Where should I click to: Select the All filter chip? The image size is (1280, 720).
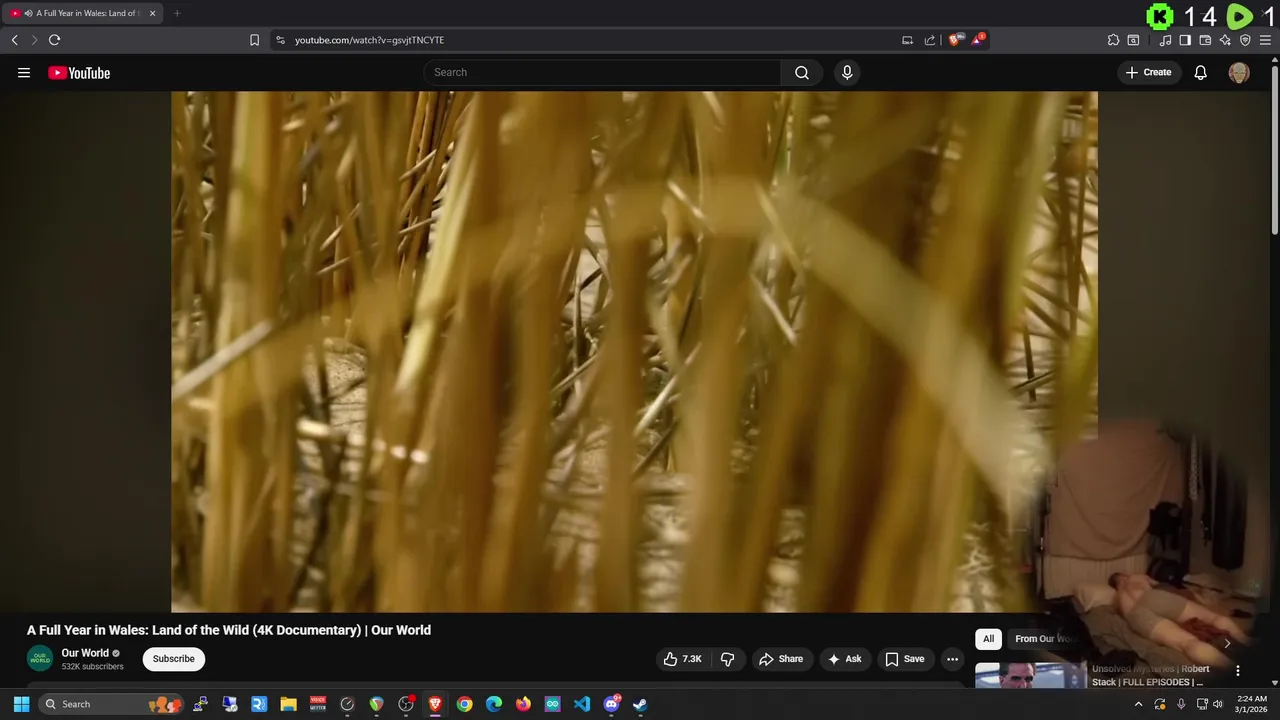[x=988, y=639]
